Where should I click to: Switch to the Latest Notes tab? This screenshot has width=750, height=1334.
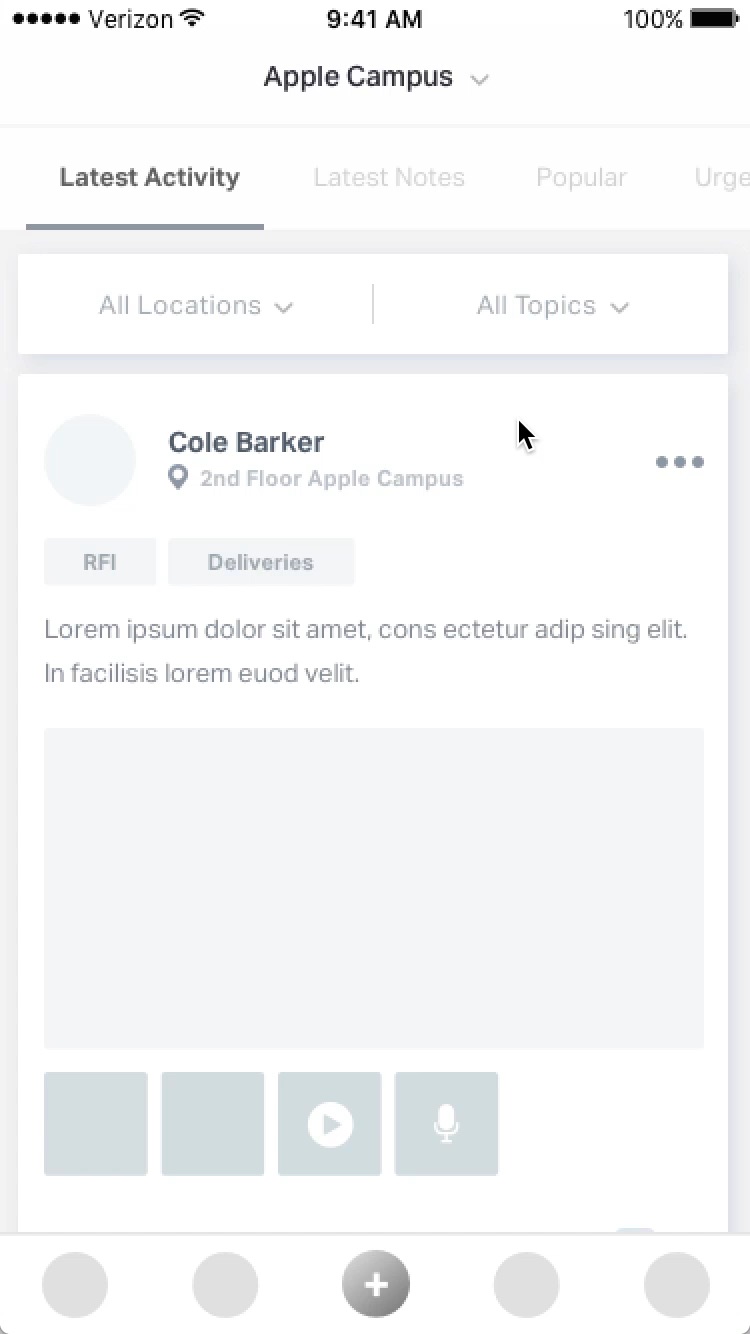[x=389, y=178]
